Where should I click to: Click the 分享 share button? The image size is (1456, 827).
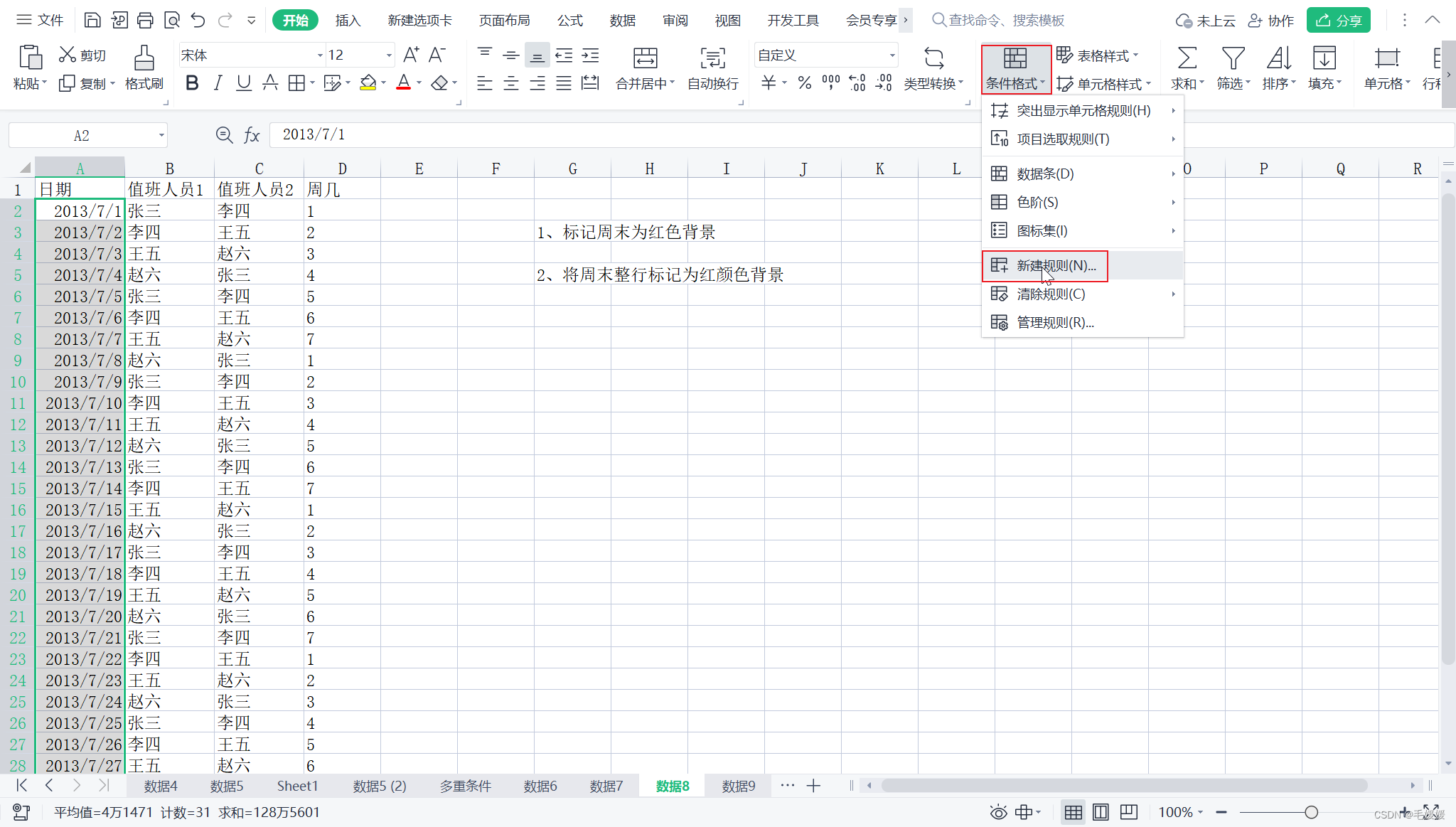click(1339, 21)
